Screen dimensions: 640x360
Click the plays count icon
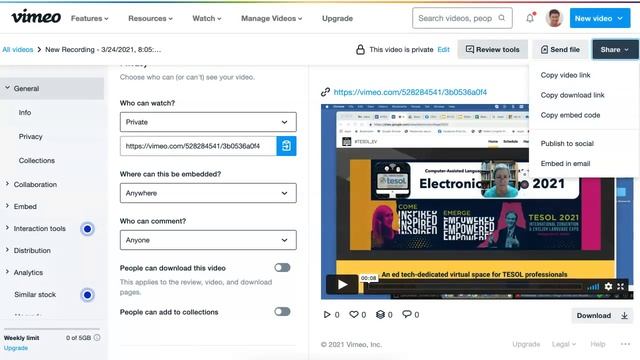tap(327, 314)
